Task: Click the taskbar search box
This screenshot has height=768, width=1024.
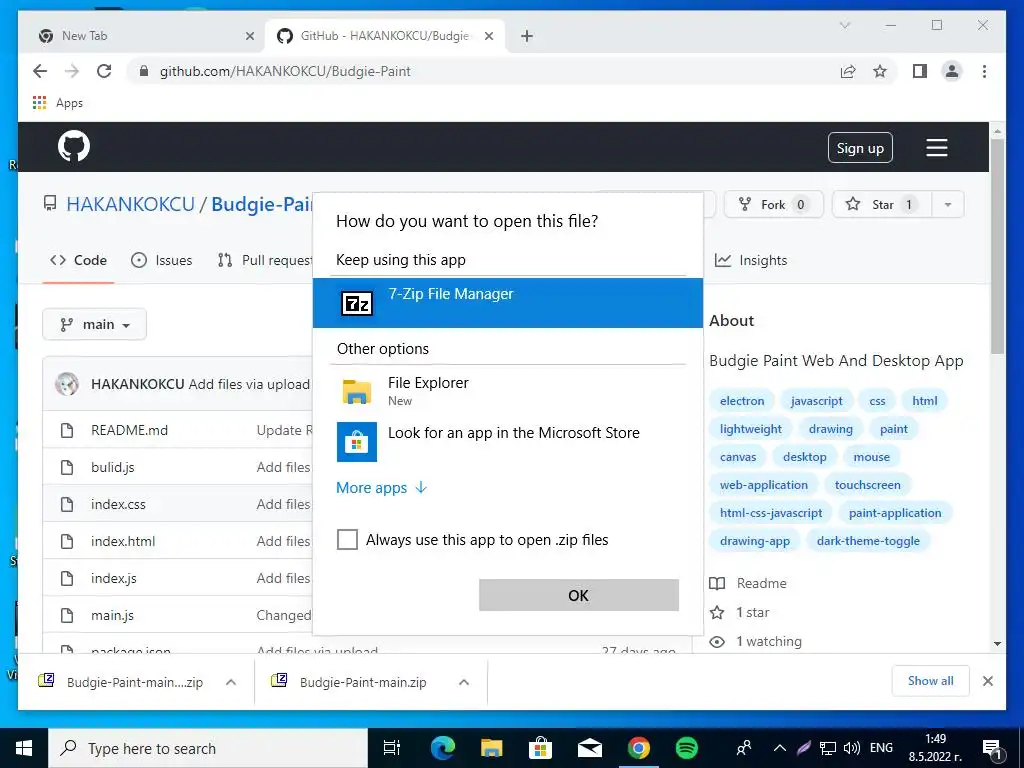Action: [x=208, y=748]
